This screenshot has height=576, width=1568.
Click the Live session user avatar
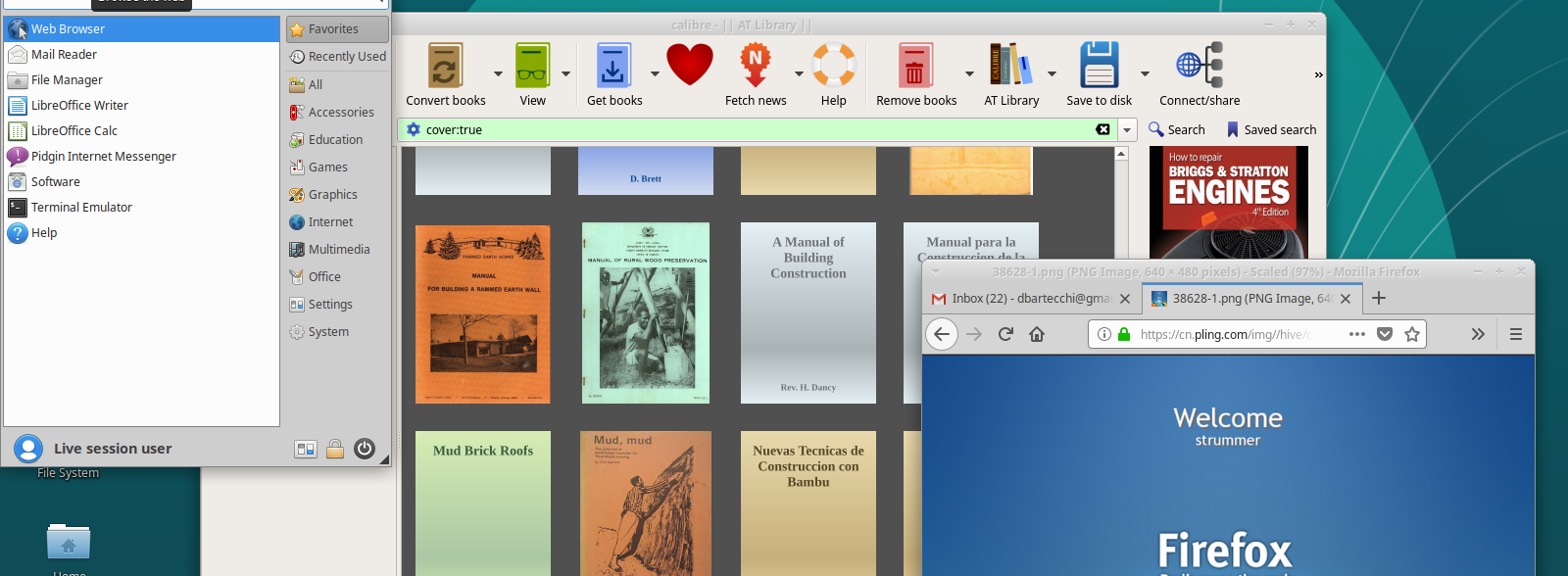pyautogui.click(x=28, y=449)
